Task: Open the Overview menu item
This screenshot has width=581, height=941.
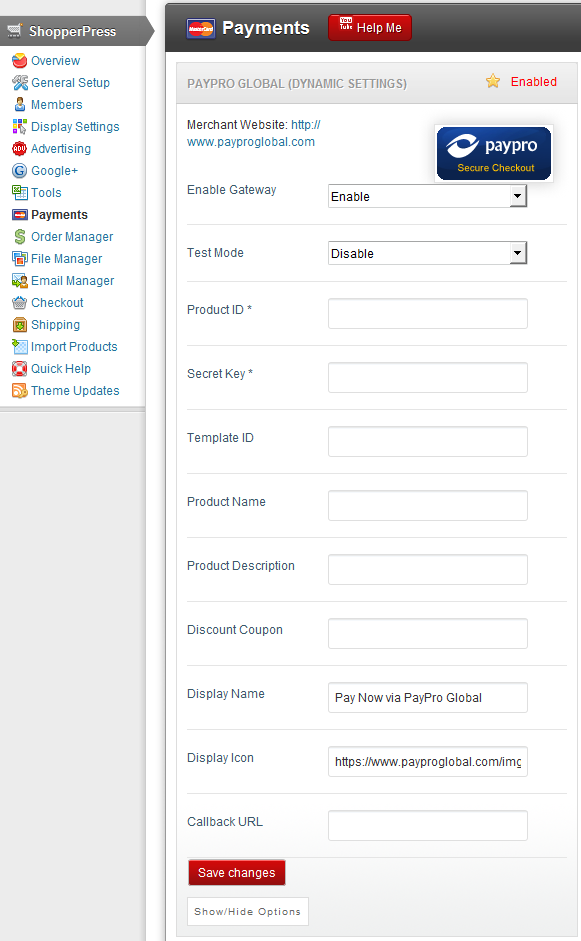Action: click(x=55, y=61)
